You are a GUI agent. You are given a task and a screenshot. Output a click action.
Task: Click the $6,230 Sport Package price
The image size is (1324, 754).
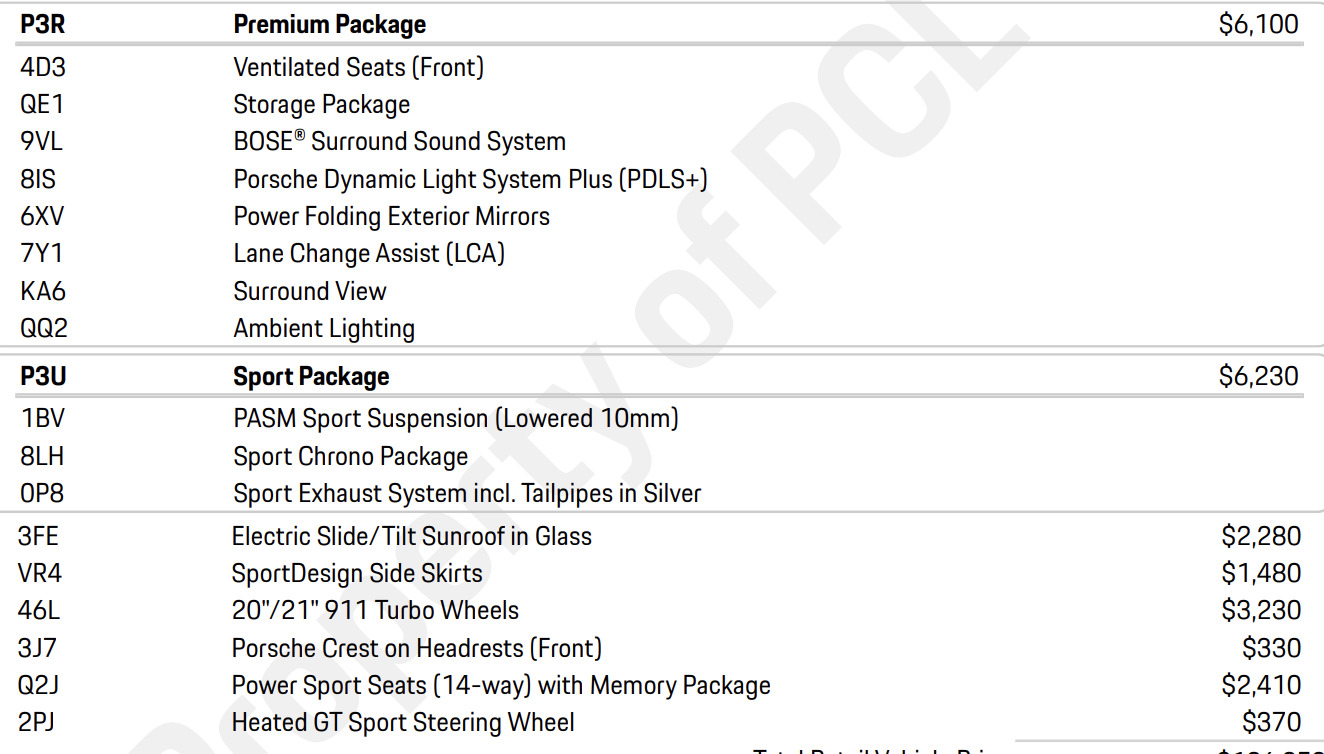click(x=1258, y=376)
